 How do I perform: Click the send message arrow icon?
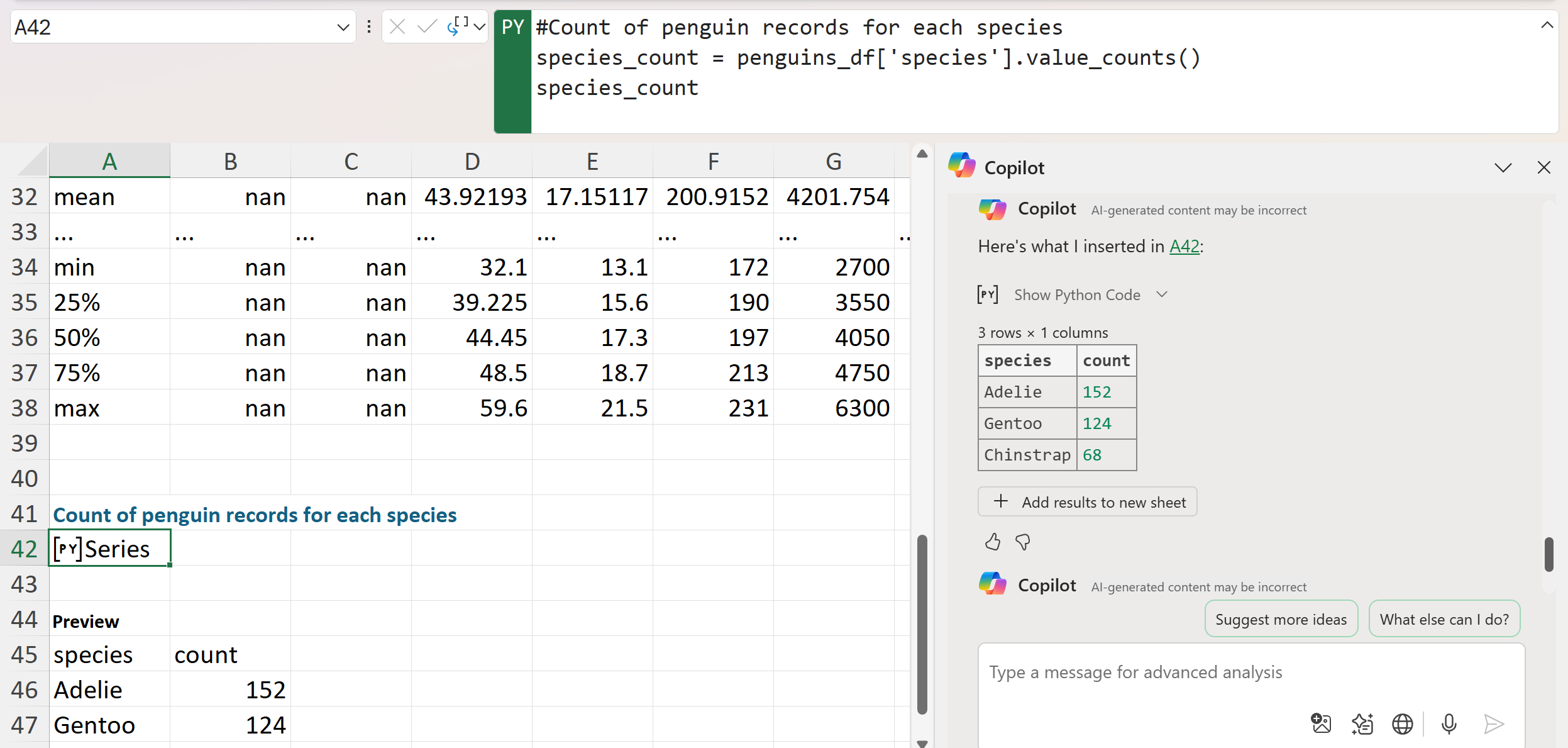point(1493,724)
